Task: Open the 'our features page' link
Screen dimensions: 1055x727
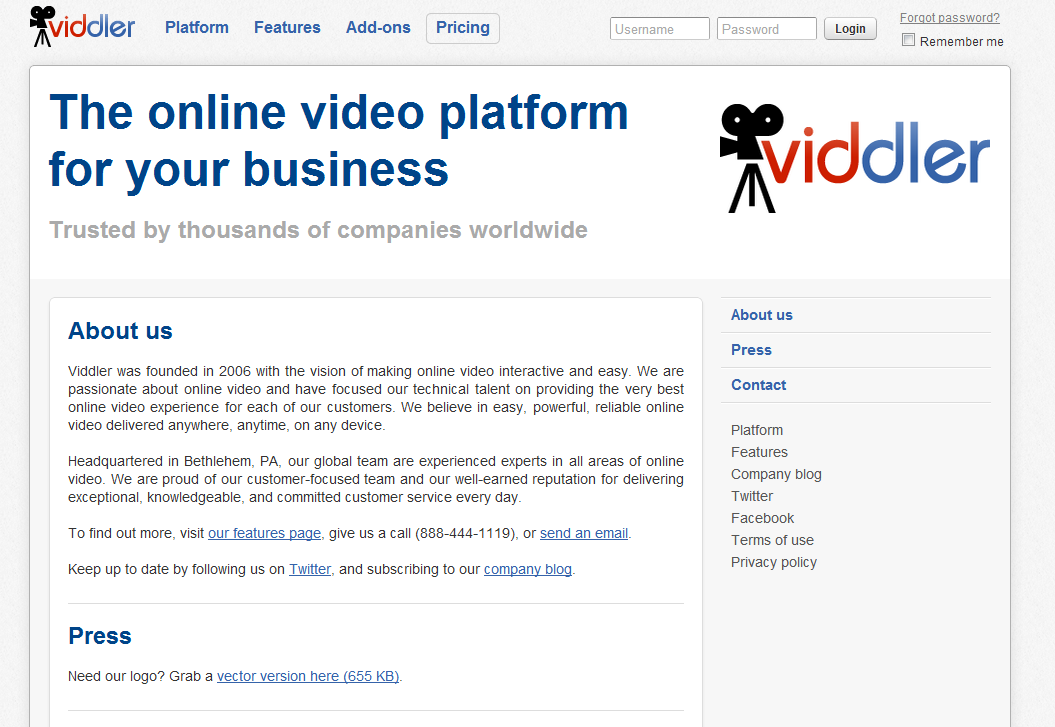Action: (x=264, y=533)
